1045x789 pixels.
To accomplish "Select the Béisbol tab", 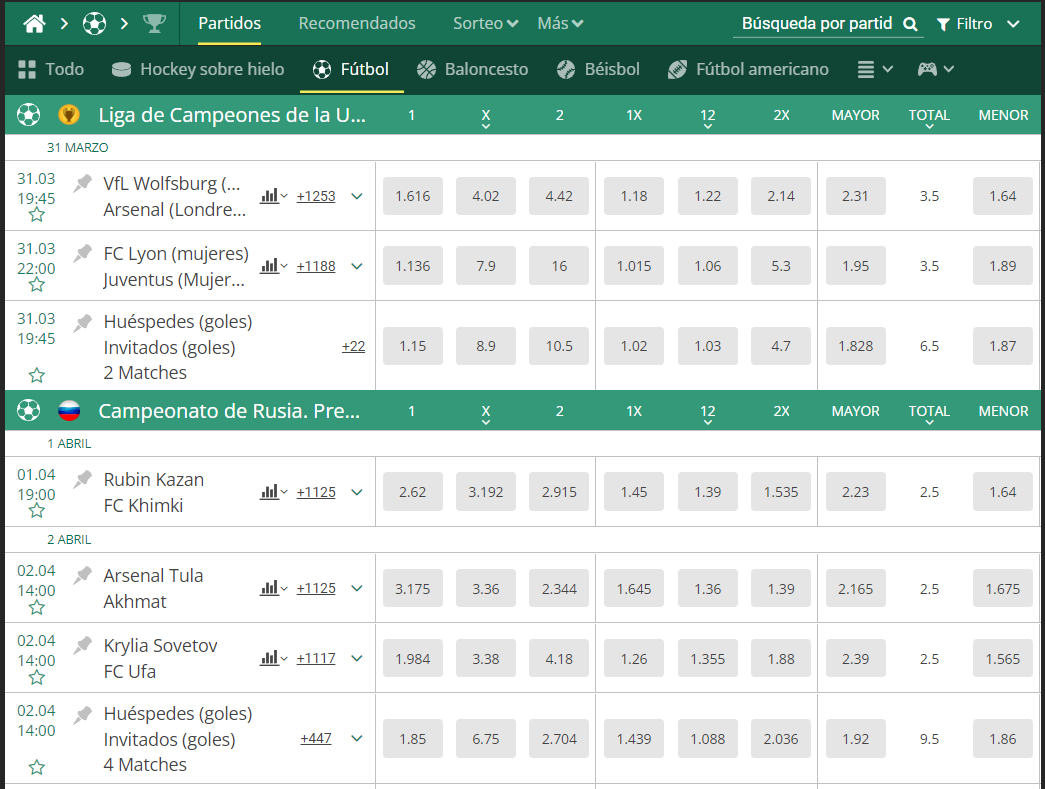I will (598, 69).
